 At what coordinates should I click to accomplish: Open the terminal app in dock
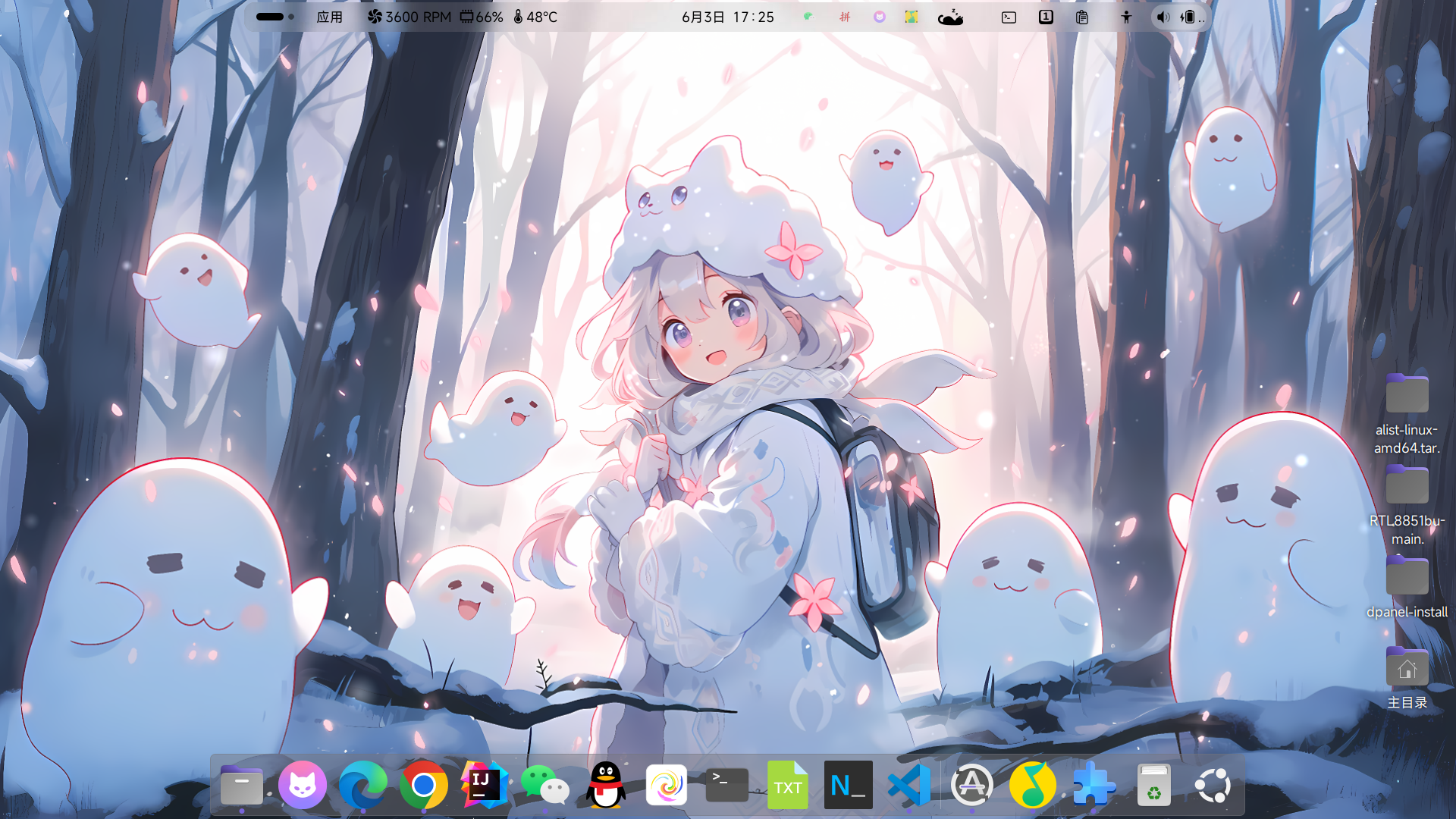[726, 785]
